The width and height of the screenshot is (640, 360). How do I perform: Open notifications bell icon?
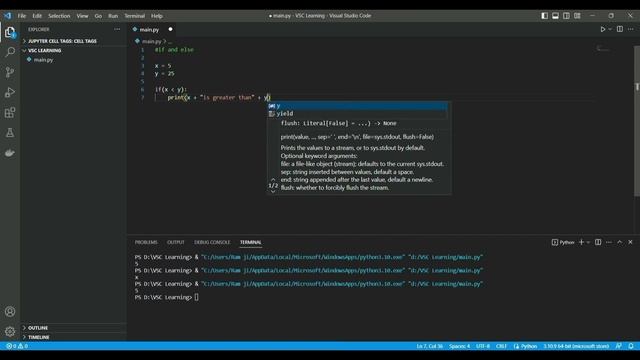pyautogui.click(x=631, y=346)
